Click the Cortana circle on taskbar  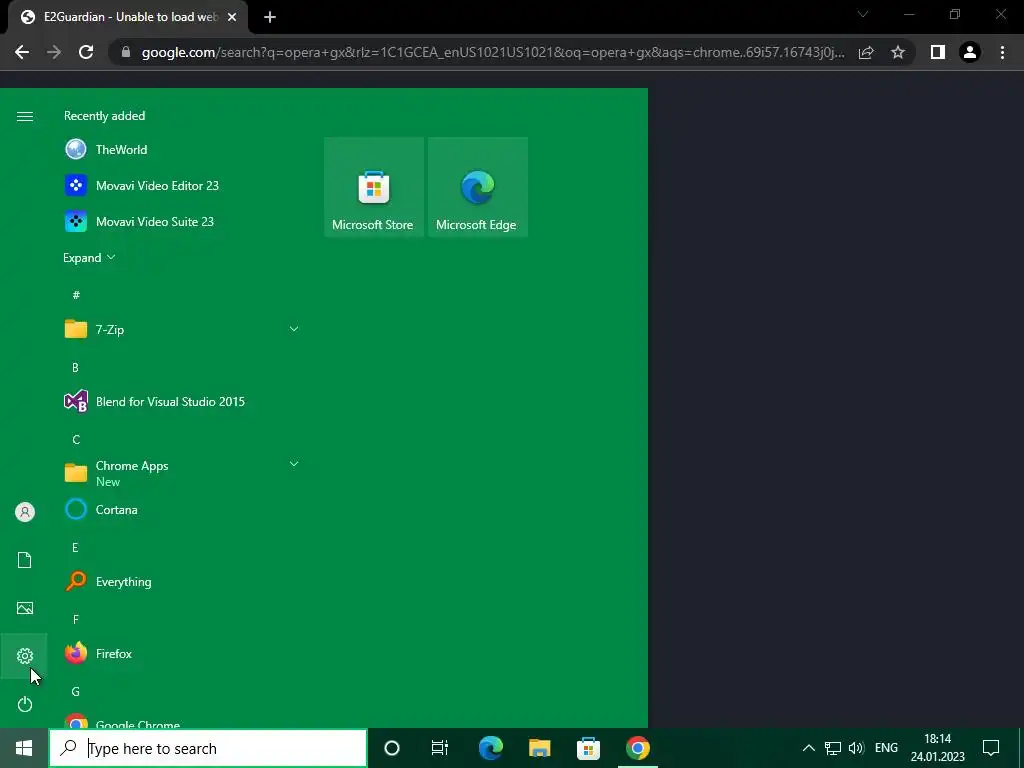pos(392,748)
